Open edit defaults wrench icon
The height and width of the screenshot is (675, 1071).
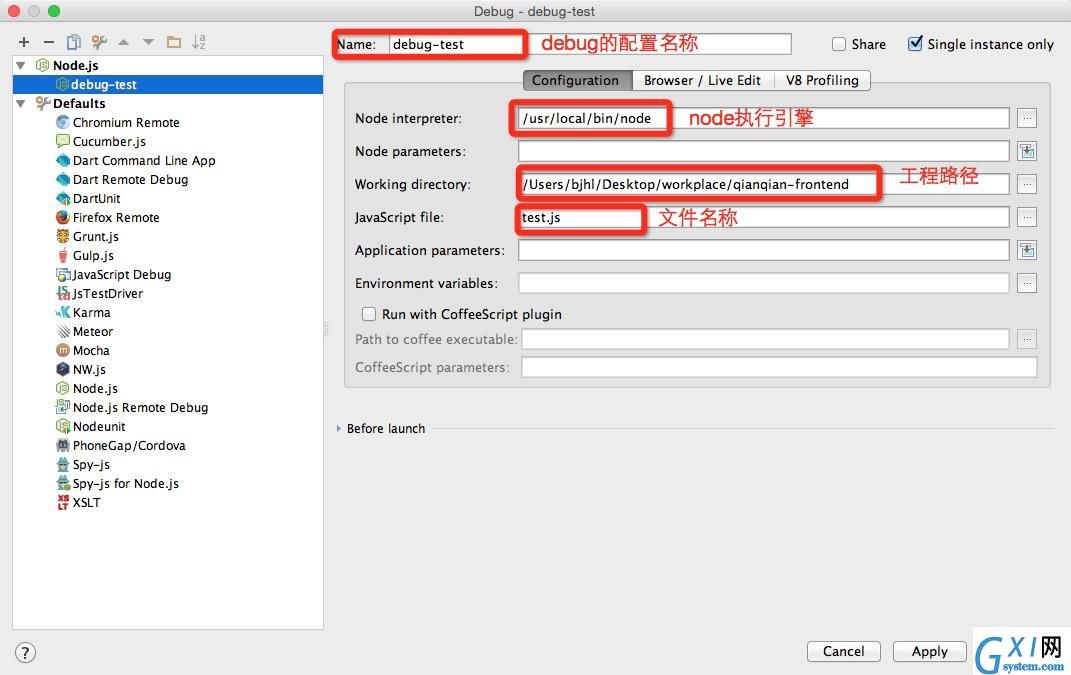pyautogui.click(x=99, y=42)
